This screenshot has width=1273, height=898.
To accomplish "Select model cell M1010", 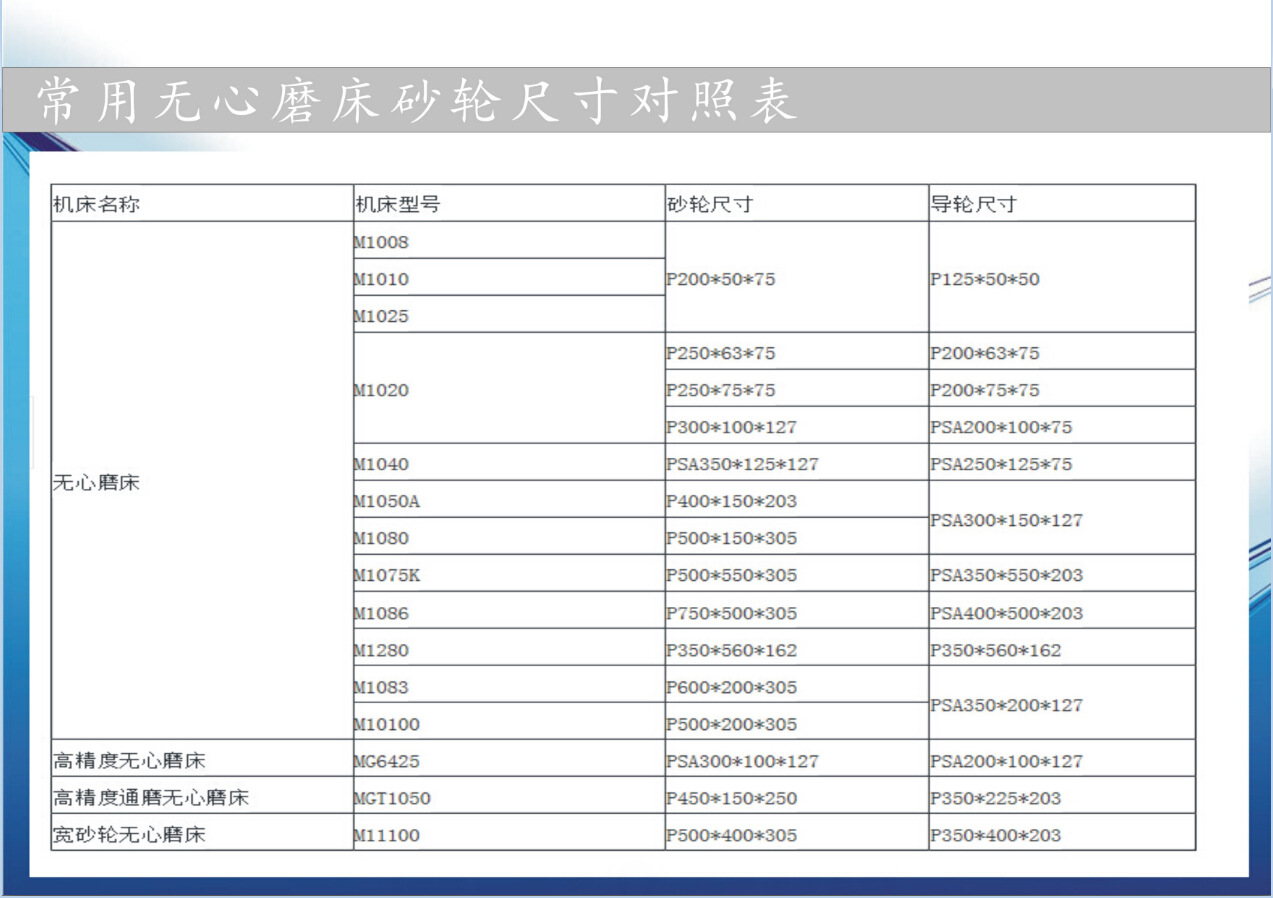I will pos(509,277).
